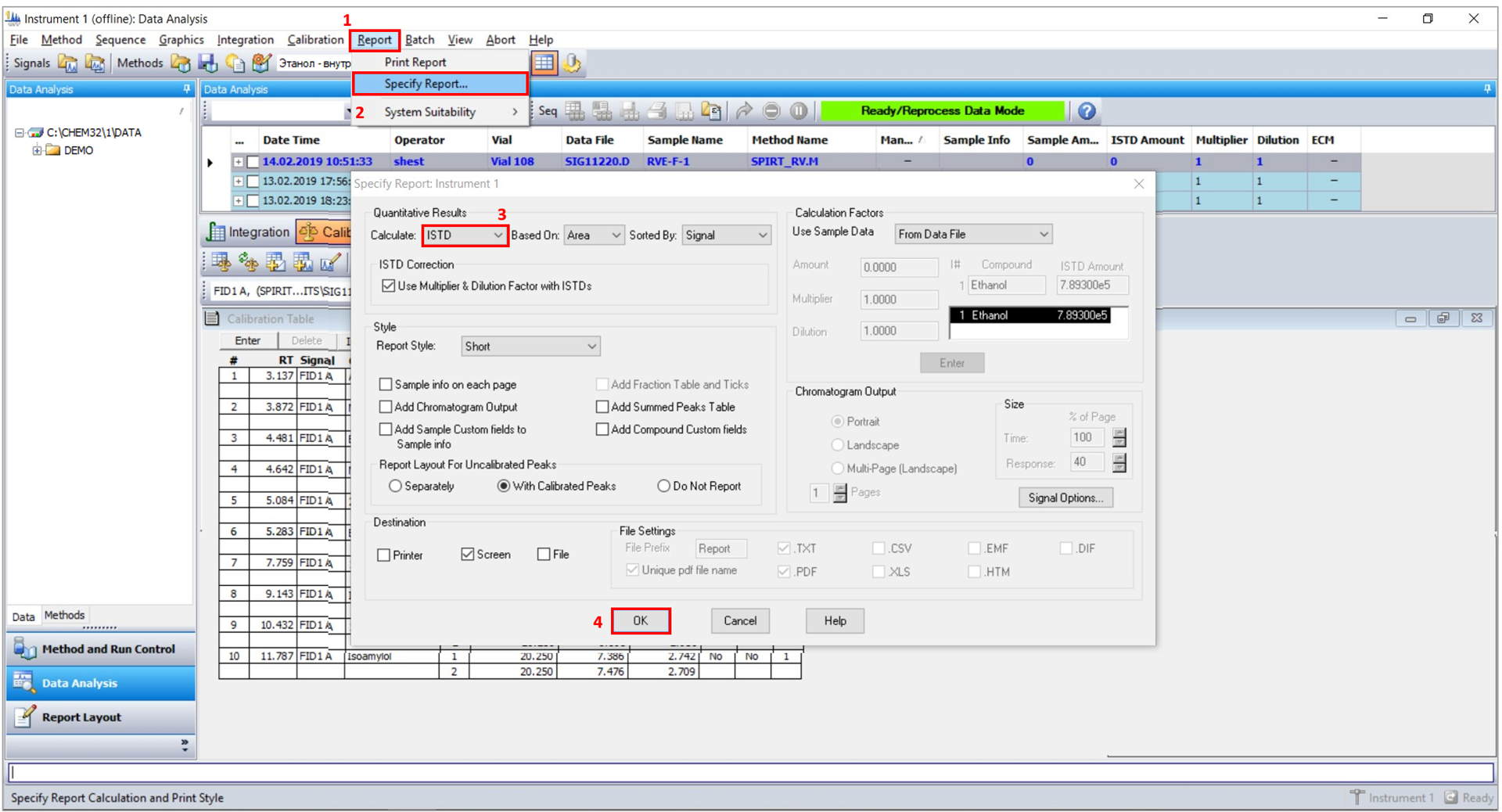The width and height of the screenshot is (1502, 812).
Task: Click the blue help question mark icon
Action: 1086,111
